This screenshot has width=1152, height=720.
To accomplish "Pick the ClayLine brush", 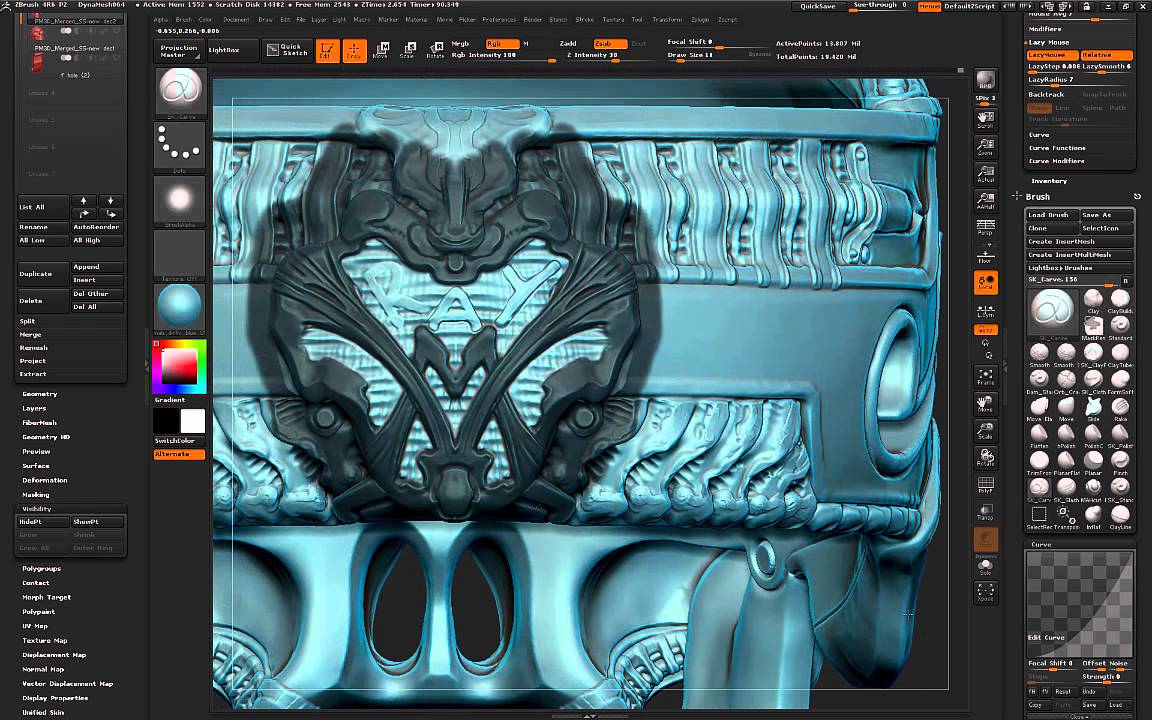I will [x=1120, y=516].
